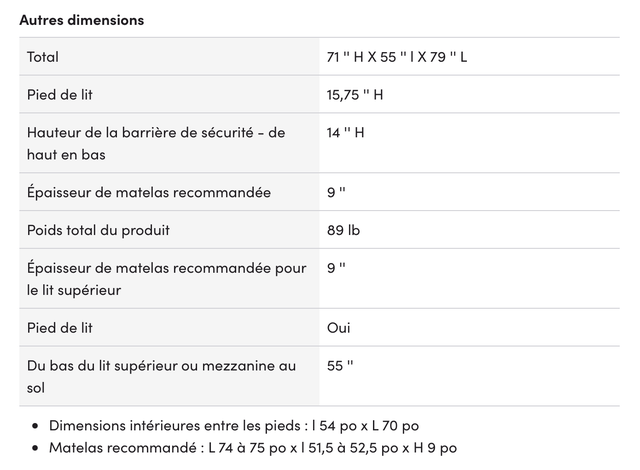This screenshot has width=640, height=470.
Task: Select the second 'Pied de lit' label
Action: 60,328
